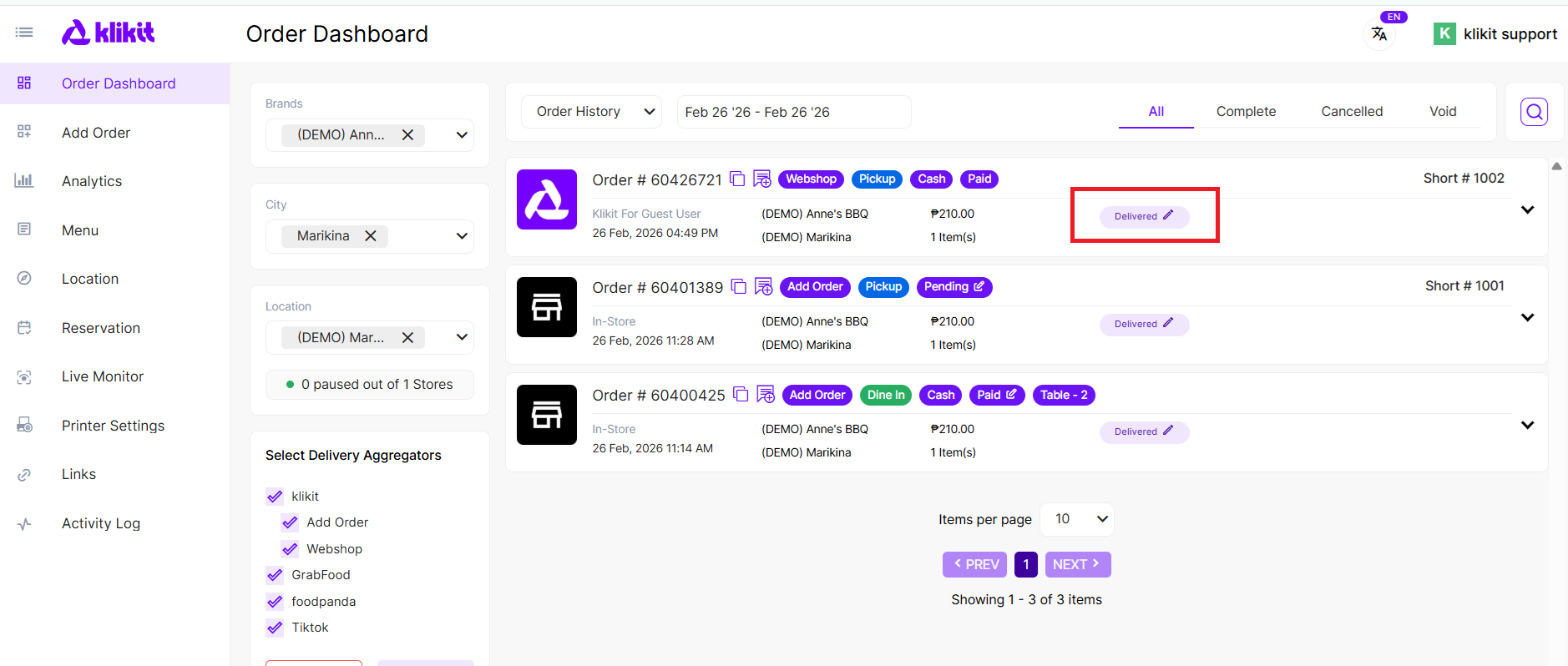1568x666 pixels.
Task: Expand details of order 60426721
Action: pos(1527,209)
